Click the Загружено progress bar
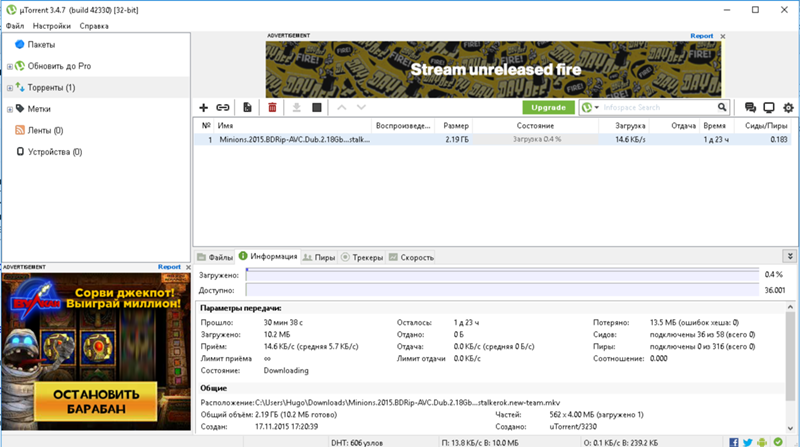800x447 pixels. click(502, 275)
